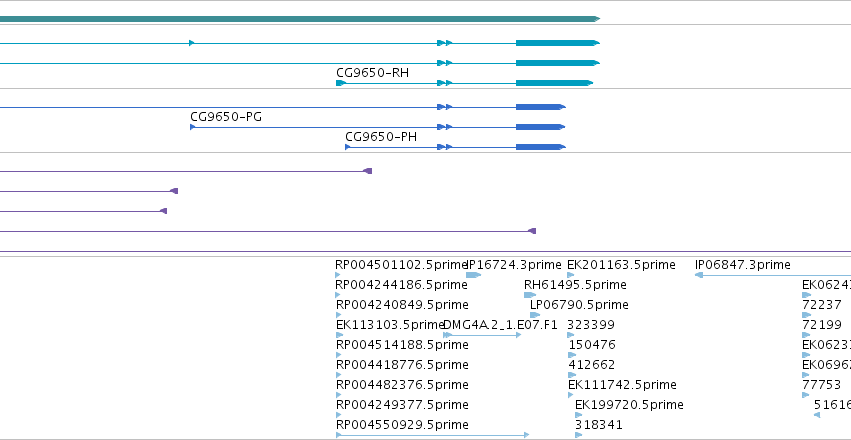
Task: Click the thick teal gene span bar
Action: [x=300, y=19]
